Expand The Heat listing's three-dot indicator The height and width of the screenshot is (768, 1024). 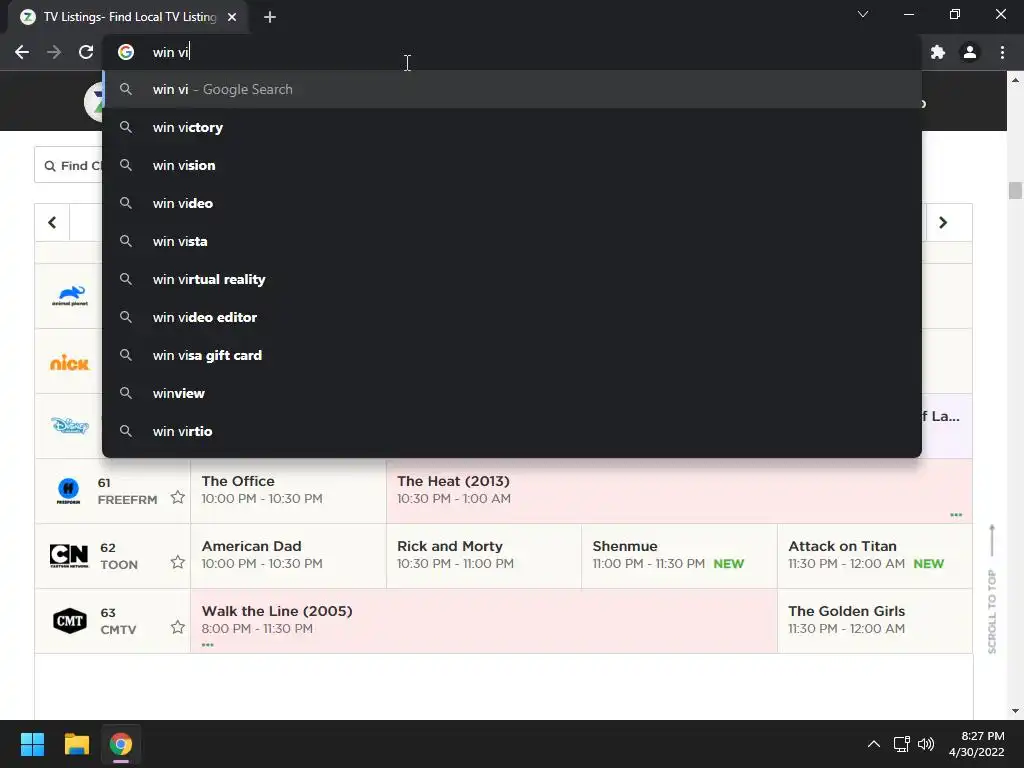click(956, 515)
